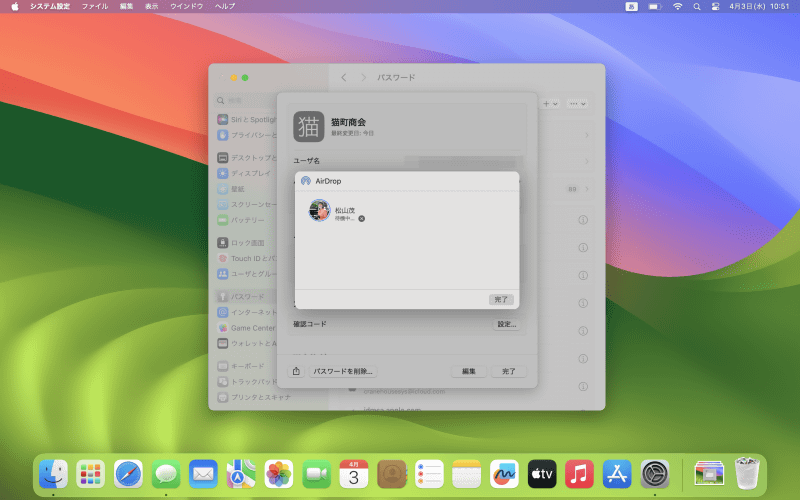Open Safari from the Dock

tap(128, 474)
